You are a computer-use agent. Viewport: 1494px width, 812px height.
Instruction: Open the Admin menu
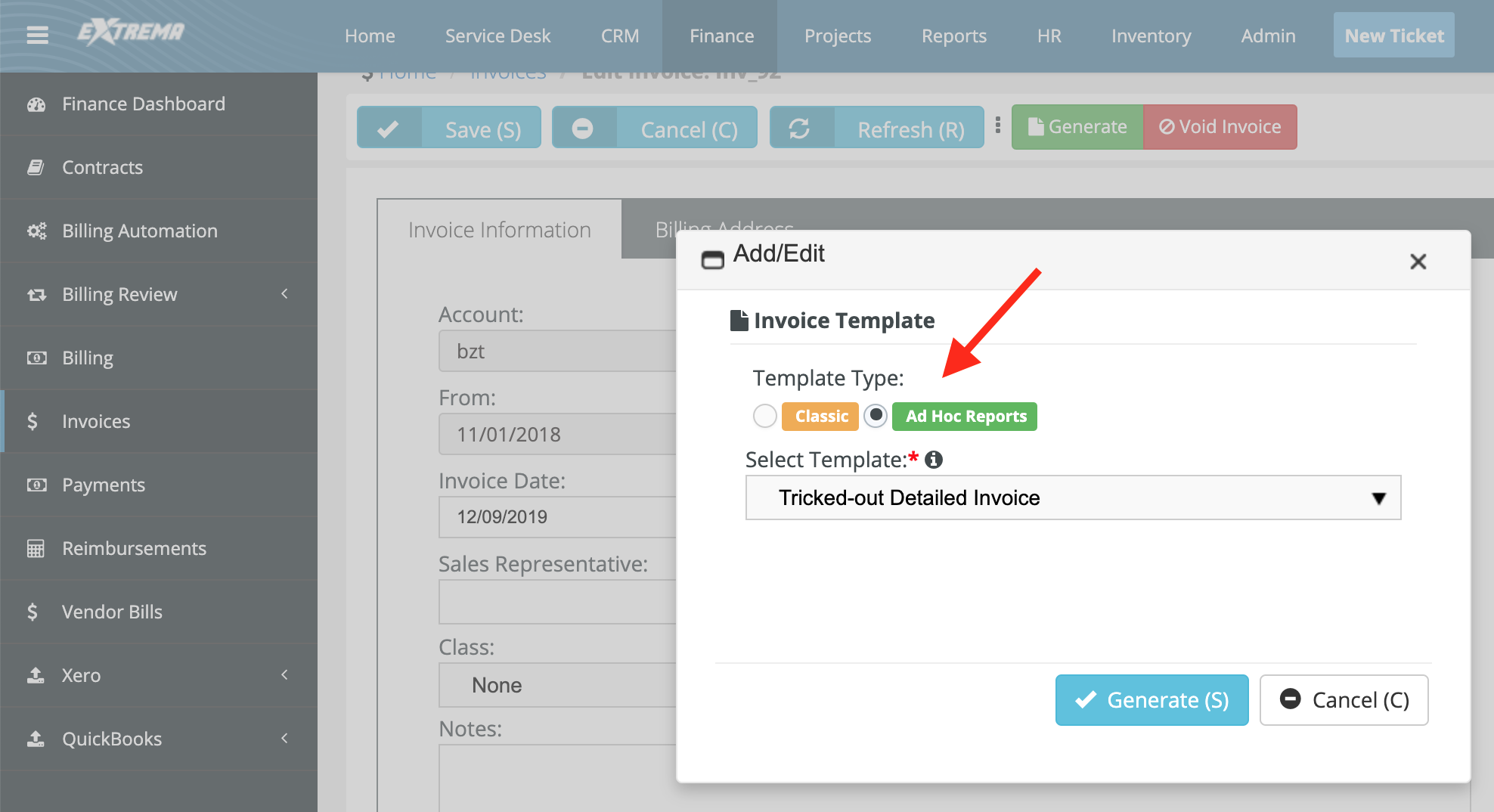pyautogui.click(x=1268, y=36)
